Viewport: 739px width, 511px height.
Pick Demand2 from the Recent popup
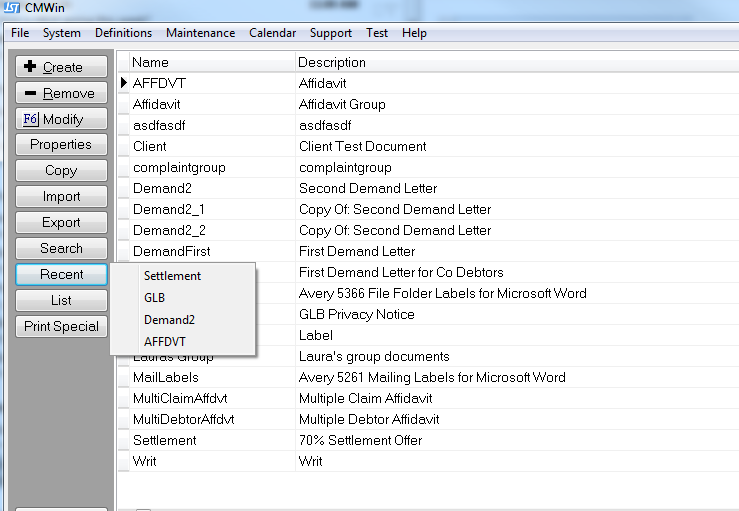pyautogui.click(x=168, y=320)
